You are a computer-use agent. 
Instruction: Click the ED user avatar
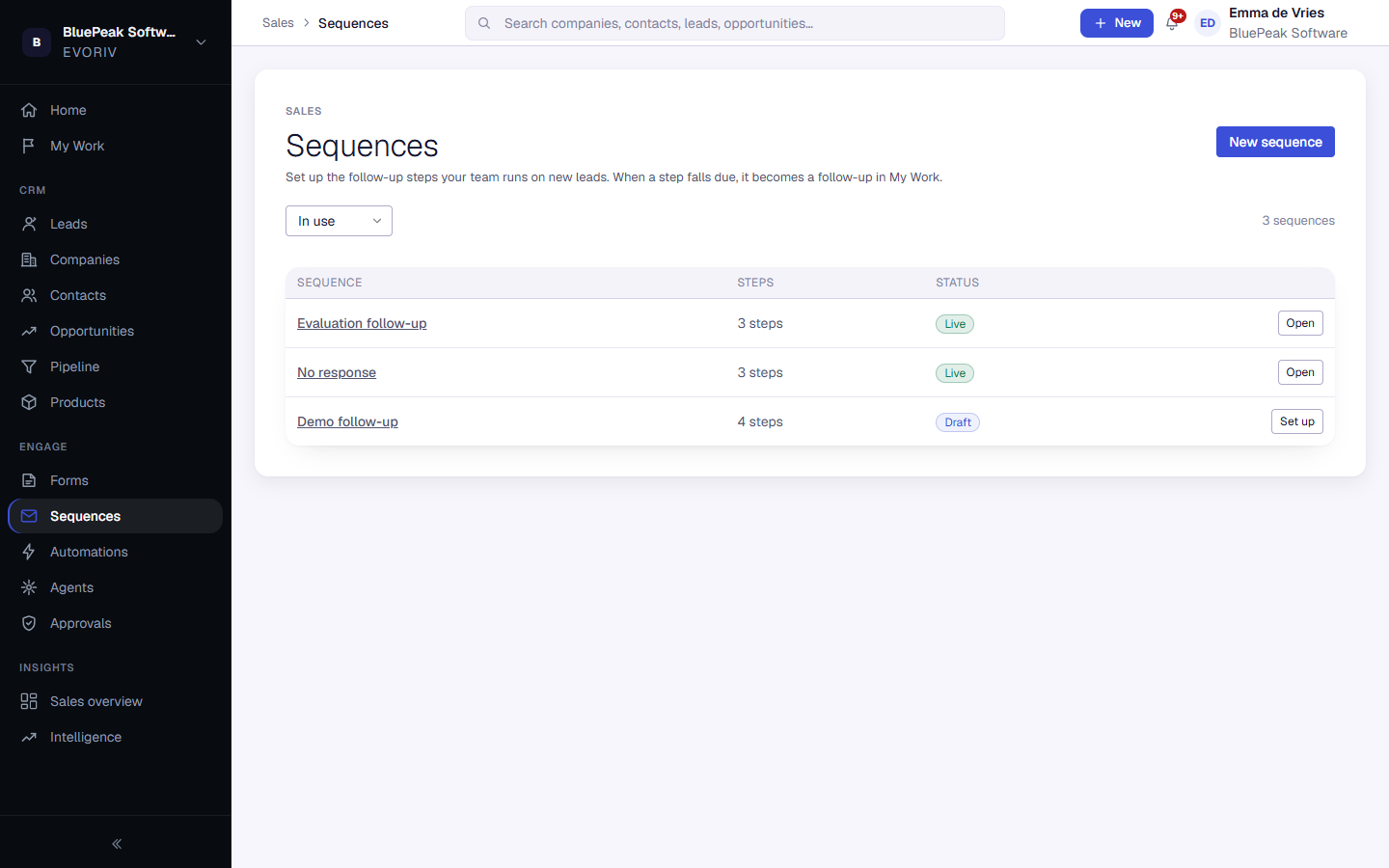(1208, 23)
